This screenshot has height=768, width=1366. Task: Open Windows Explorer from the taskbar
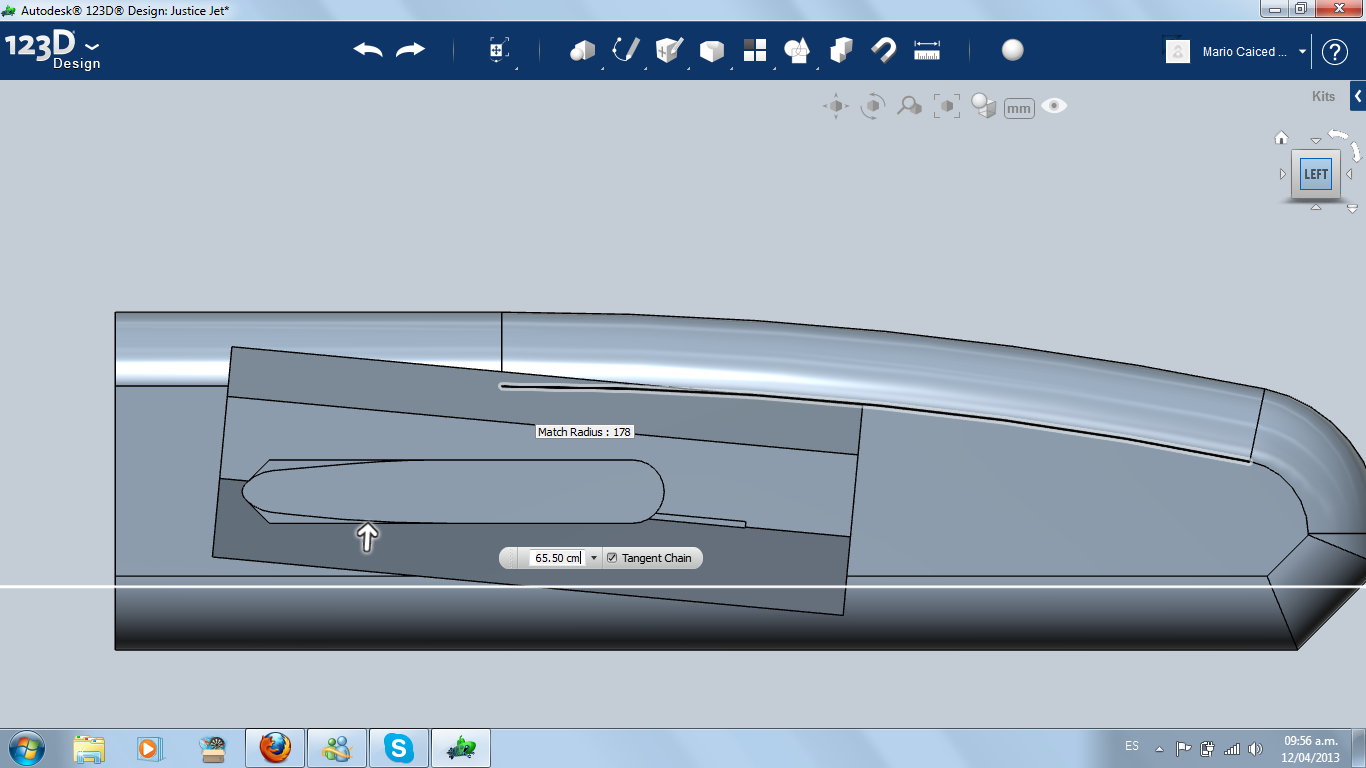pyautogui.click(x=89, y=748)
